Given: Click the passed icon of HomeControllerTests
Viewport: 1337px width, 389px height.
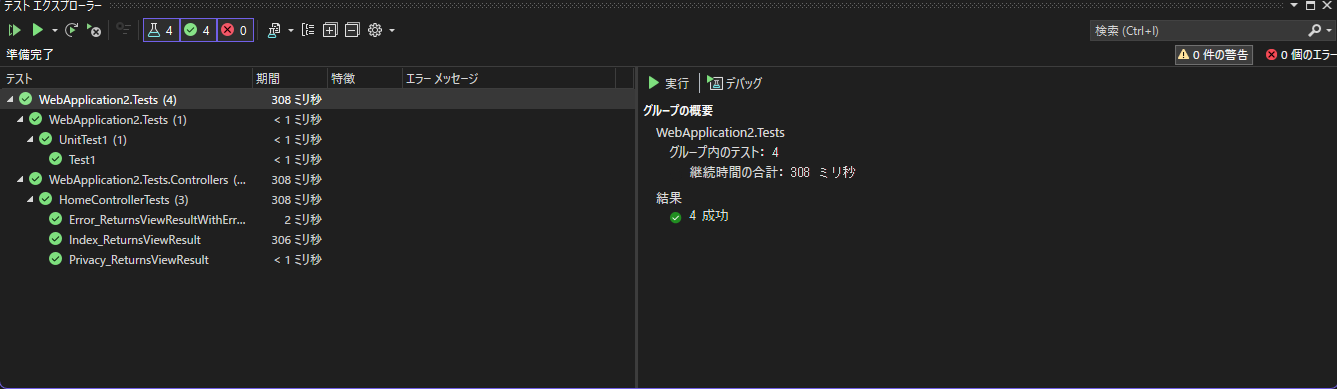Looking at the screenshot, I should 46,199.
